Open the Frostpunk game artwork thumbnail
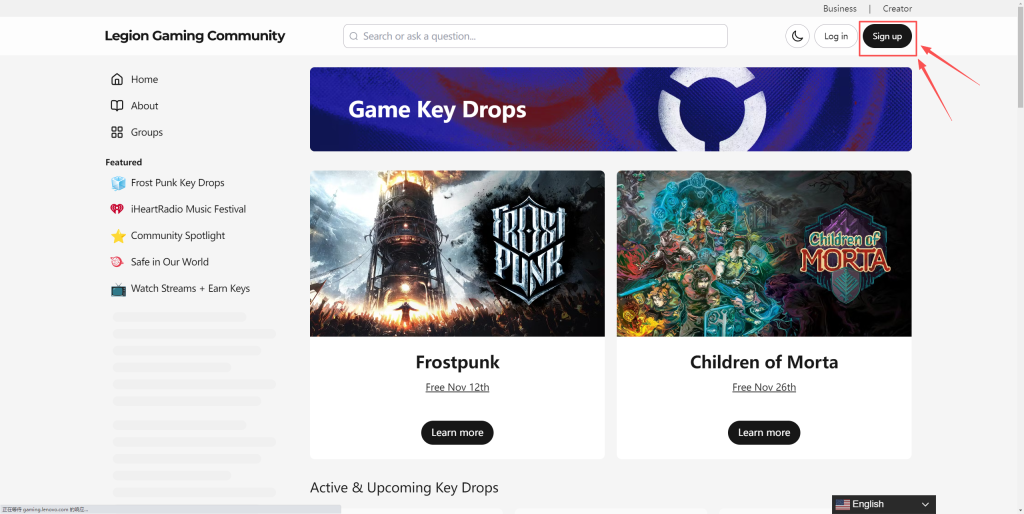 [457, 253]
